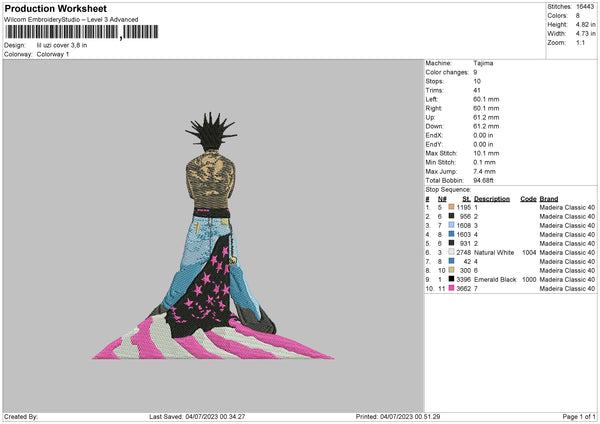Click the Zoom value 1:1
The height and width of the screenshot is (424, 600).
(x=580, y=43)
